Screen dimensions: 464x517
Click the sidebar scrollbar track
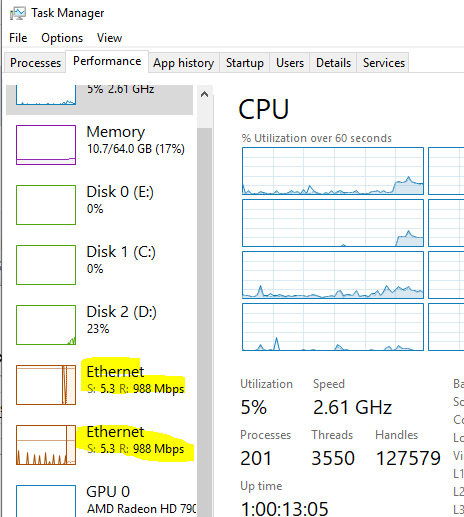204,322
